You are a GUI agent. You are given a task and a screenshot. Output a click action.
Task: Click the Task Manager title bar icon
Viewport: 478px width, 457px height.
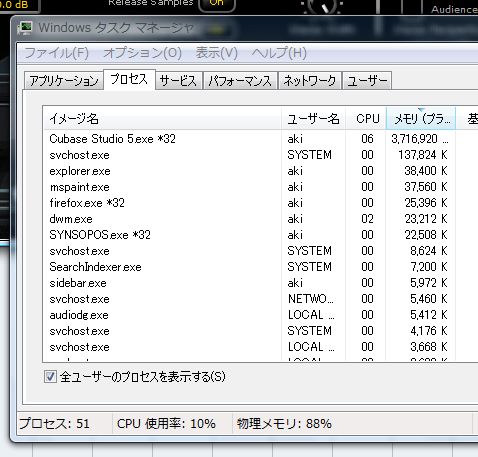25,28
